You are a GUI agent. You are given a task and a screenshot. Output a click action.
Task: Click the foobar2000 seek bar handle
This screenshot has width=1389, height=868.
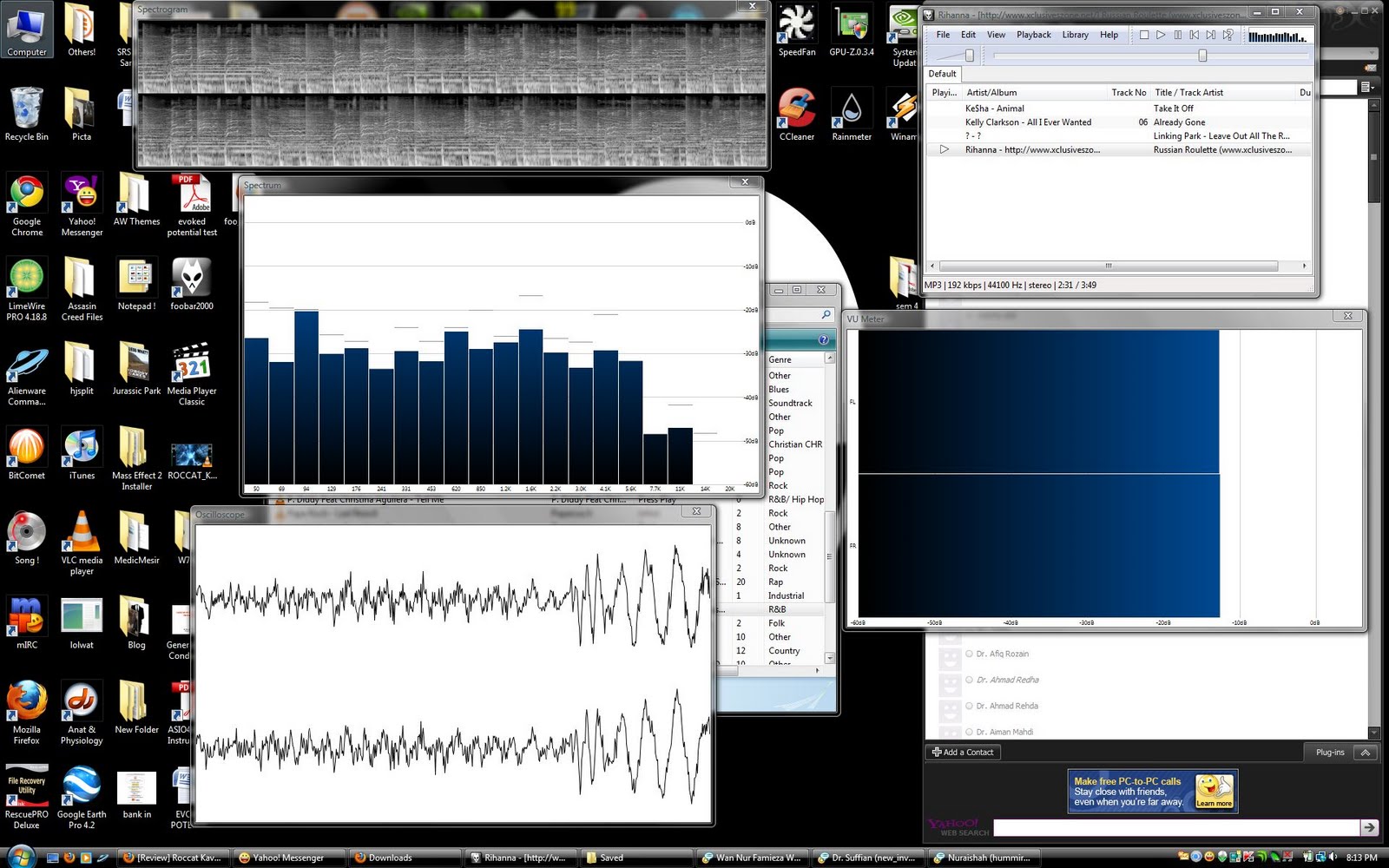[x=1202, y=56]
